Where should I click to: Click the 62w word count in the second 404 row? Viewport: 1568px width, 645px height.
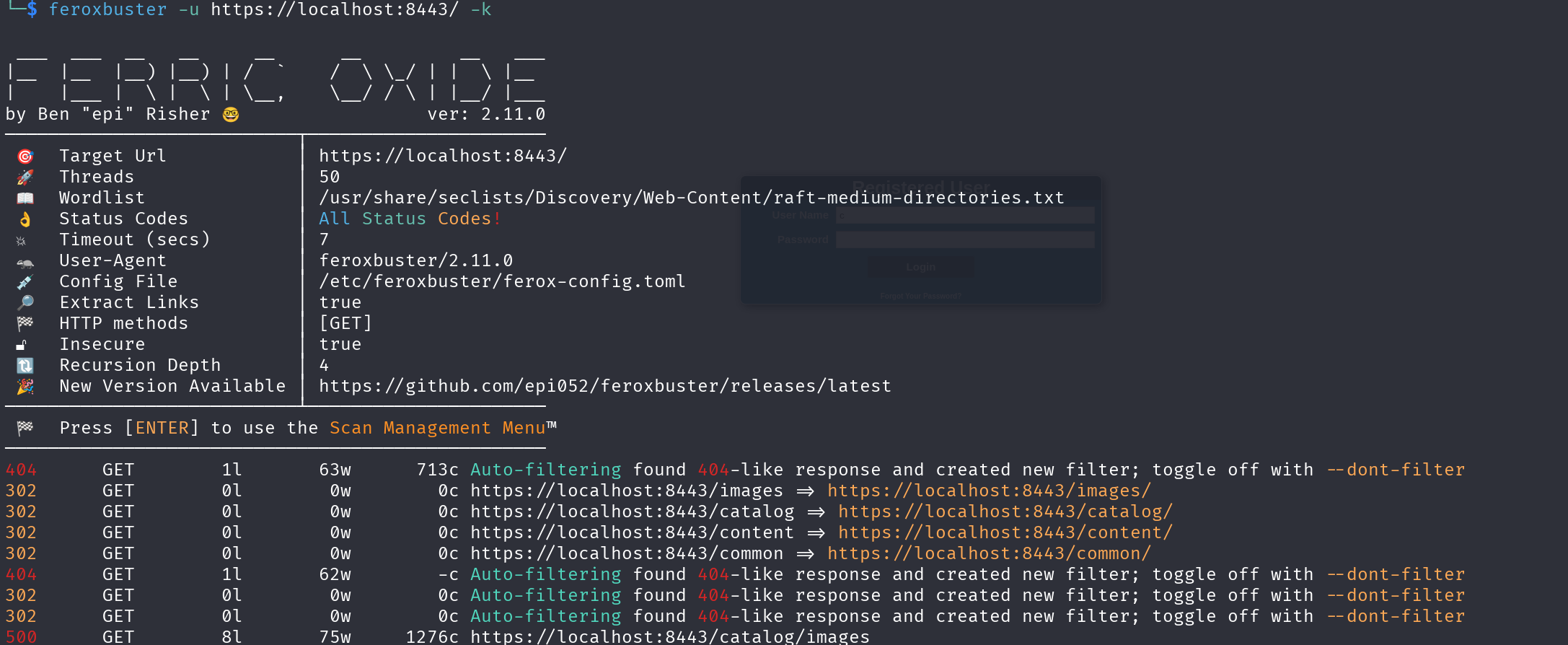(335, 575)
